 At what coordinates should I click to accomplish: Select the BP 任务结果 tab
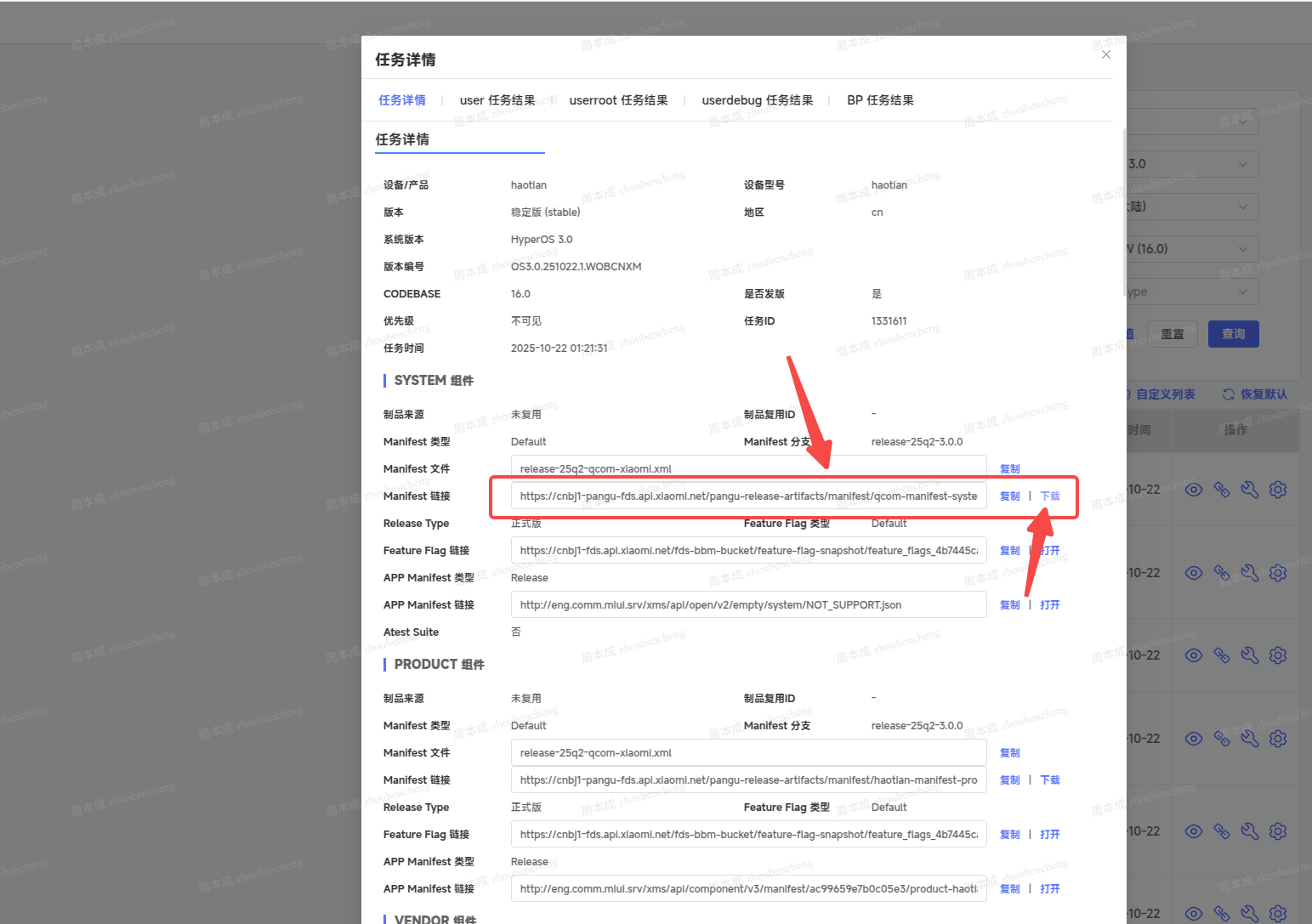(x=880, y=100)
